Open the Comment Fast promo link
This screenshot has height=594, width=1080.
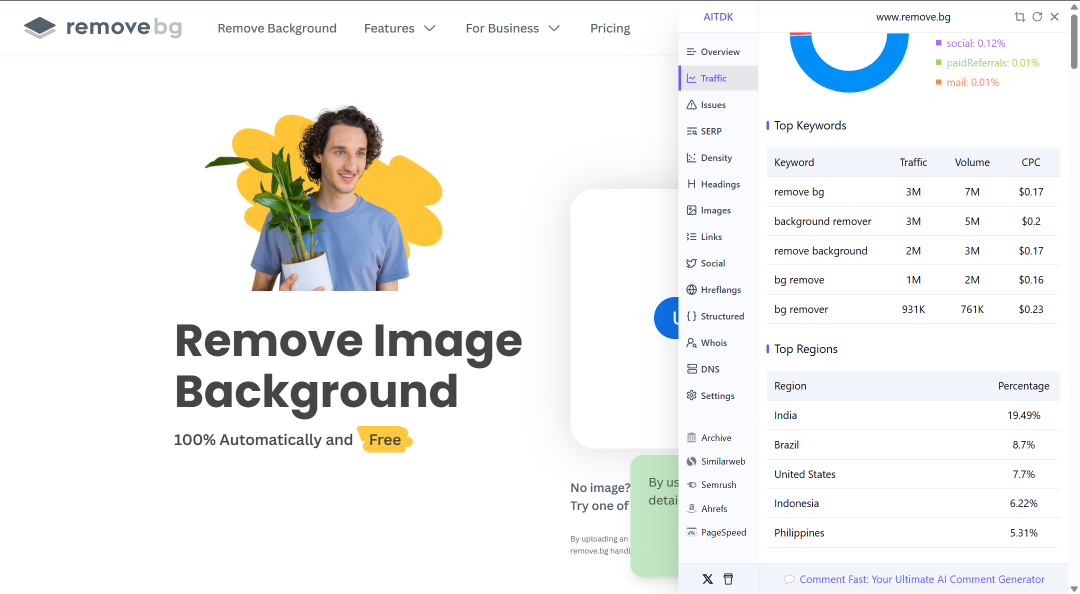coord(922,579)
